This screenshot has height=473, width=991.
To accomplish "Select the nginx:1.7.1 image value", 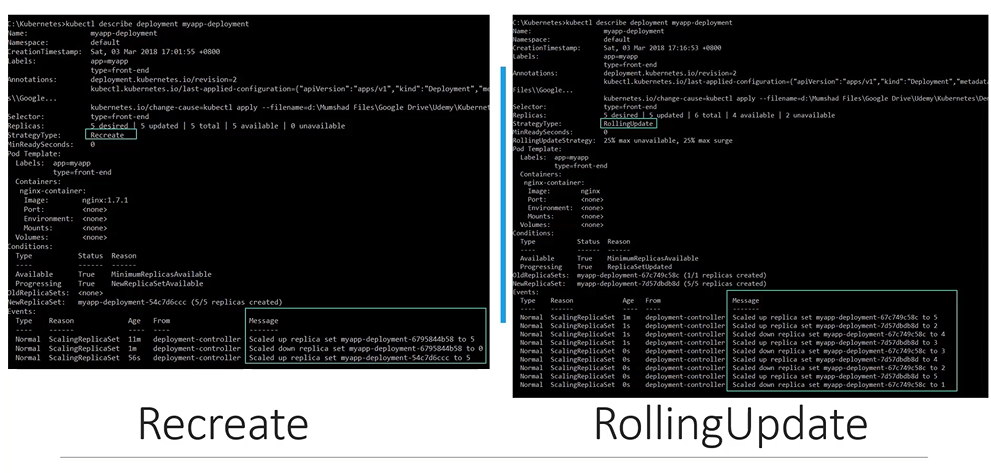I will click(x=104, y=200).
